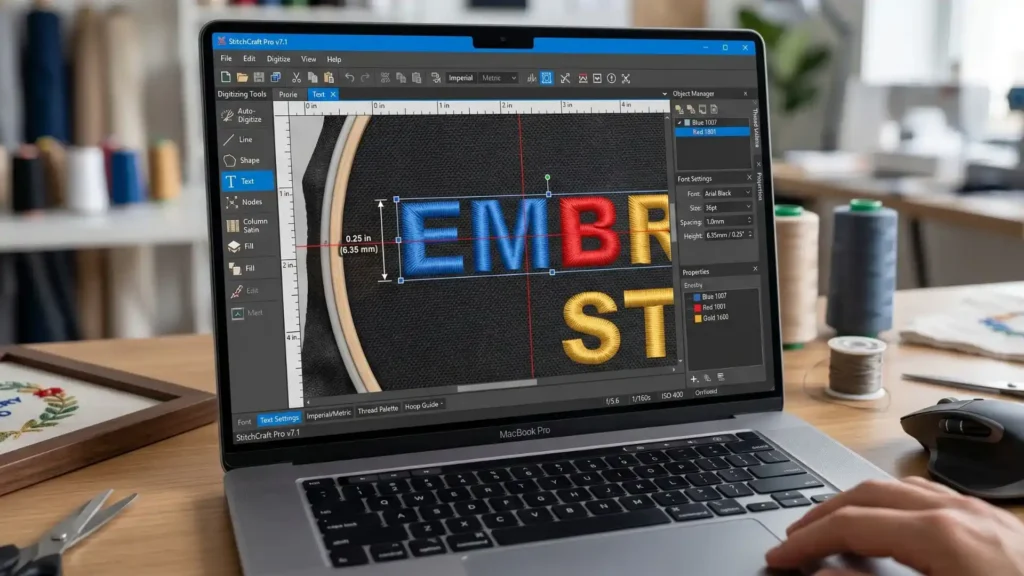Click the crossed arrows toolbar icon
The height and width of the screenshot is (576, 1024).
coord(565,78)
